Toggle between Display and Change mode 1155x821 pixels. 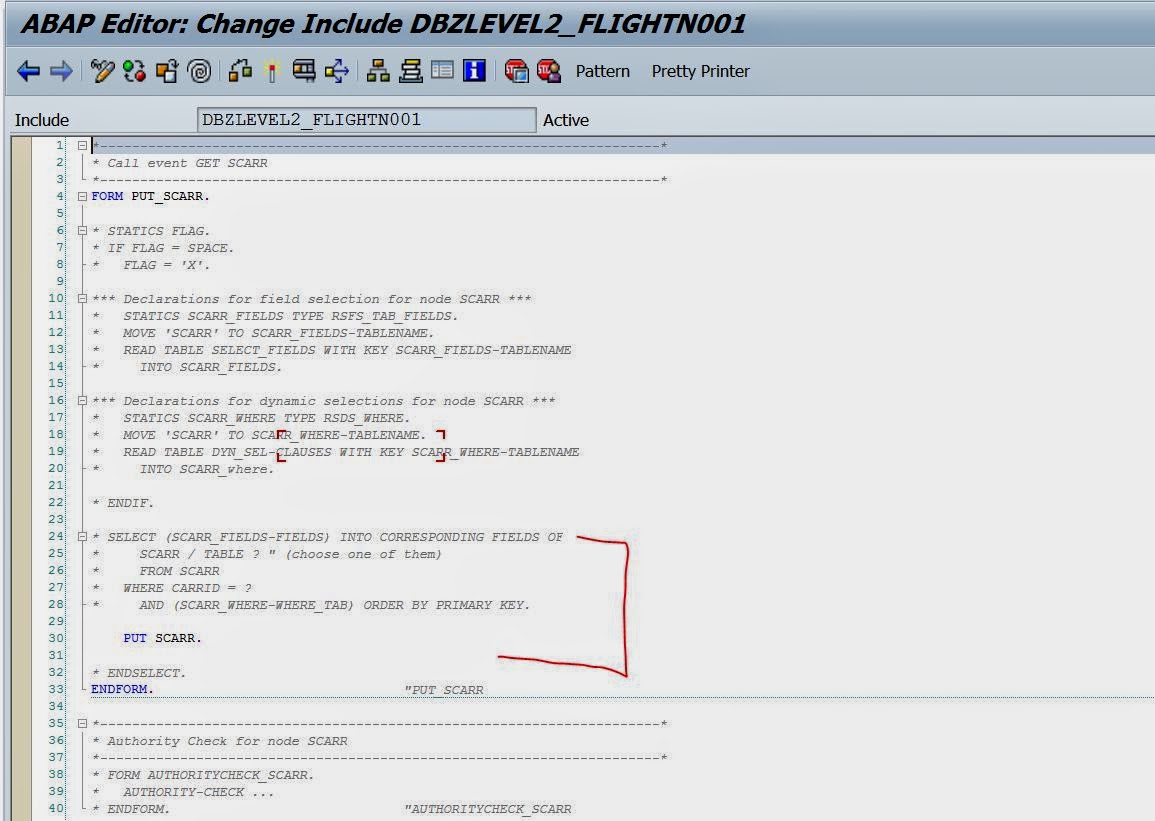[x=100, y=70]
